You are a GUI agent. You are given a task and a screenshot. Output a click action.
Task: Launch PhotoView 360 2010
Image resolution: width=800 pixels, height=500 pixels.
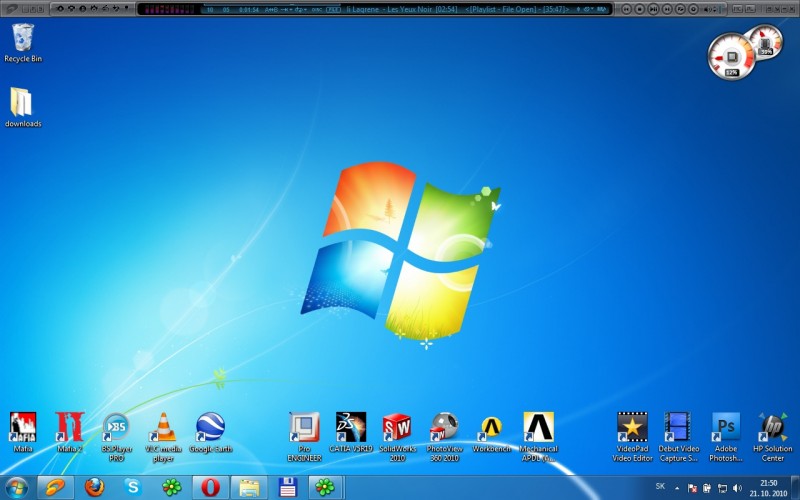444,427
